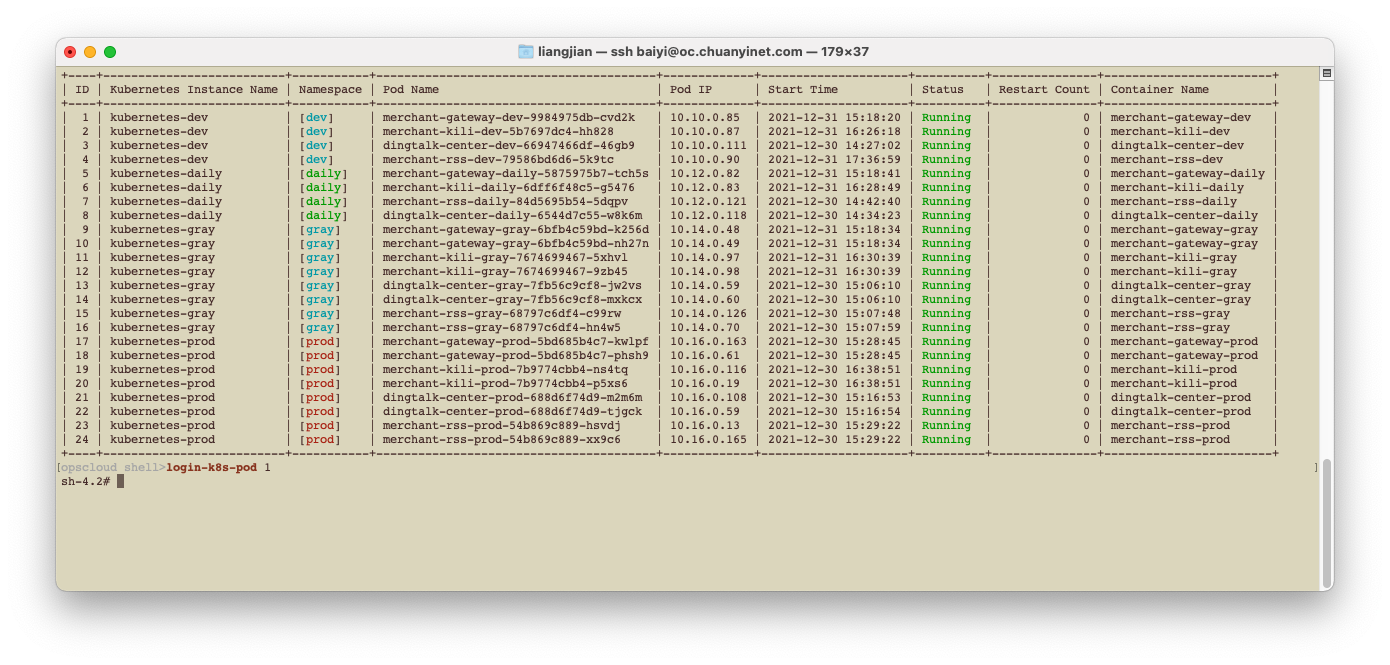
Task: Click [daily] namespace in row ID 5
Action: (x=323, y=173)
